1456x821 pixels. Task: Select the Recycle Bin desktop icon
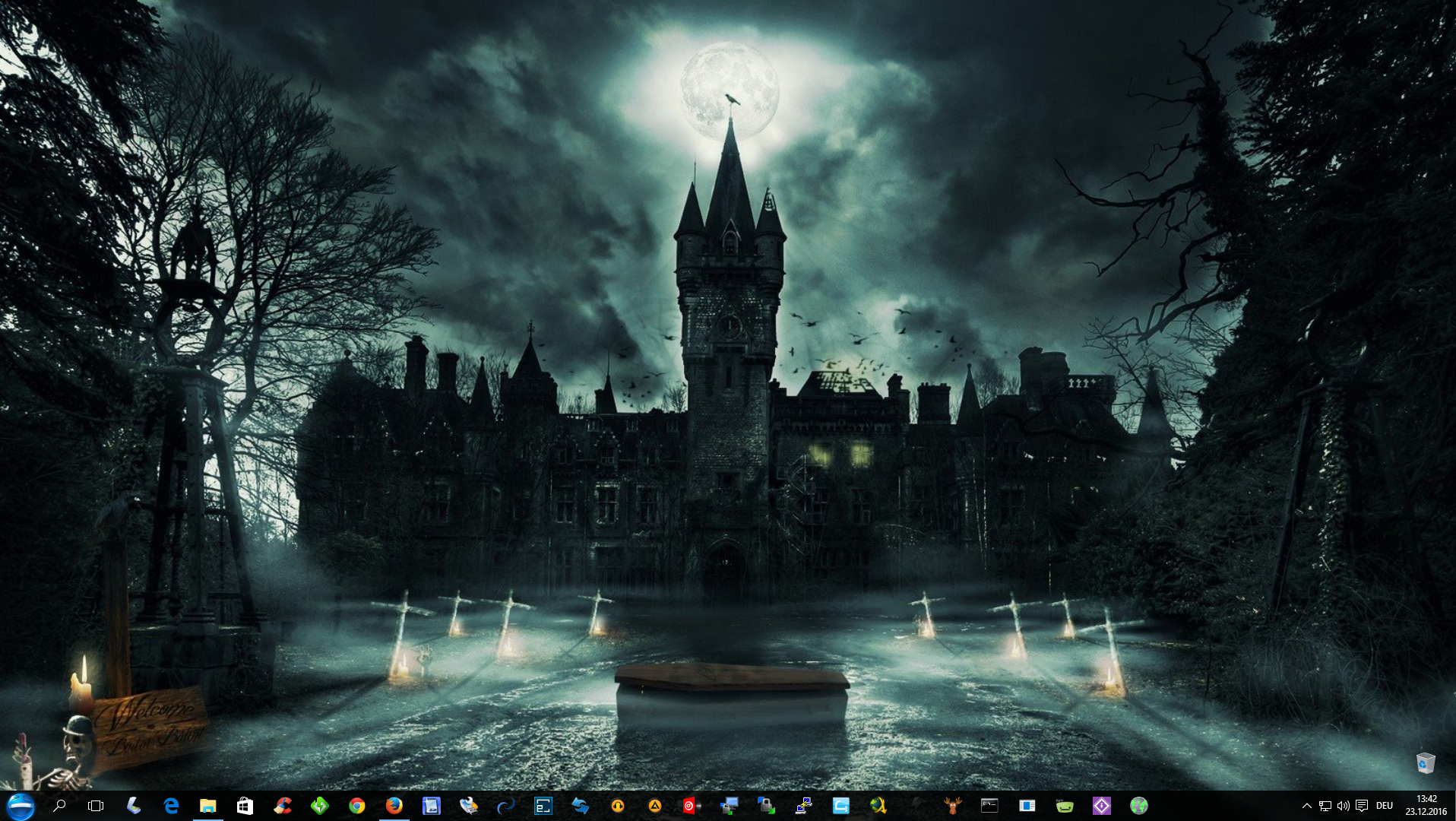click(1426, 762)
